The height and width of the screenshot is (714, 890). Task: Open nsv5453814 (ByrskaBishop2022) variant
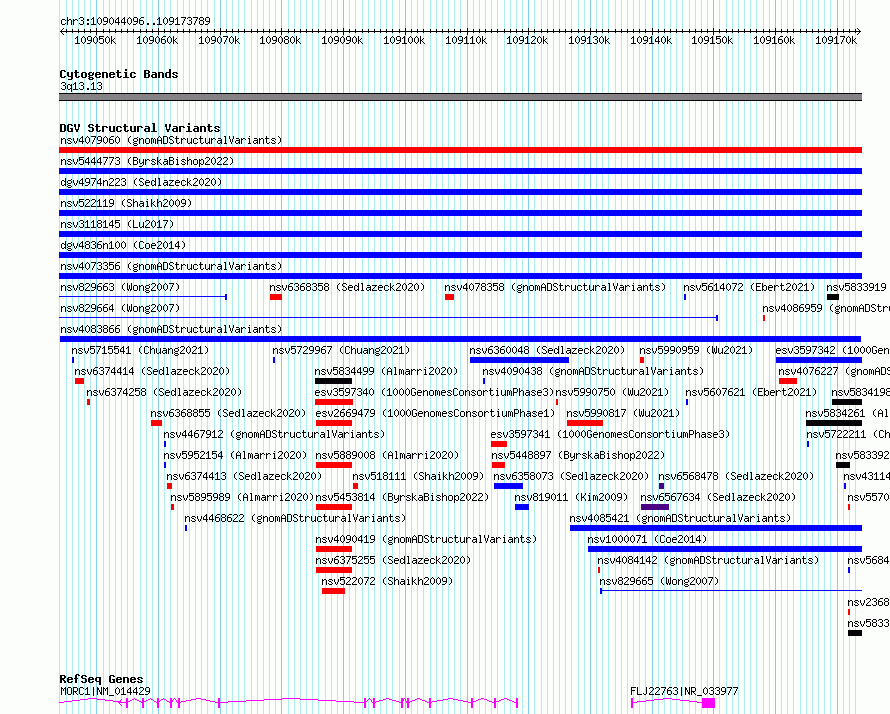tap(402, 497)
